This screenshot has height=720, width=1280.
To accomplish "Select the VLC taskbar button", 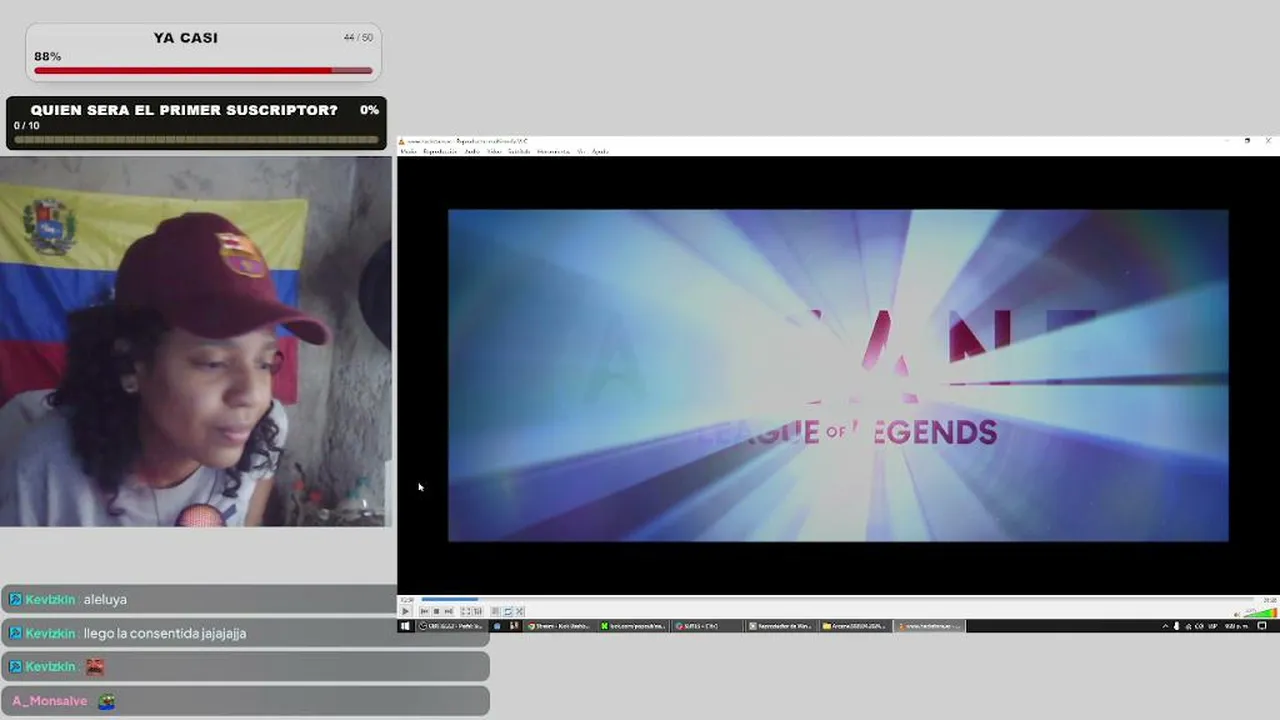I will click(929, 626).
